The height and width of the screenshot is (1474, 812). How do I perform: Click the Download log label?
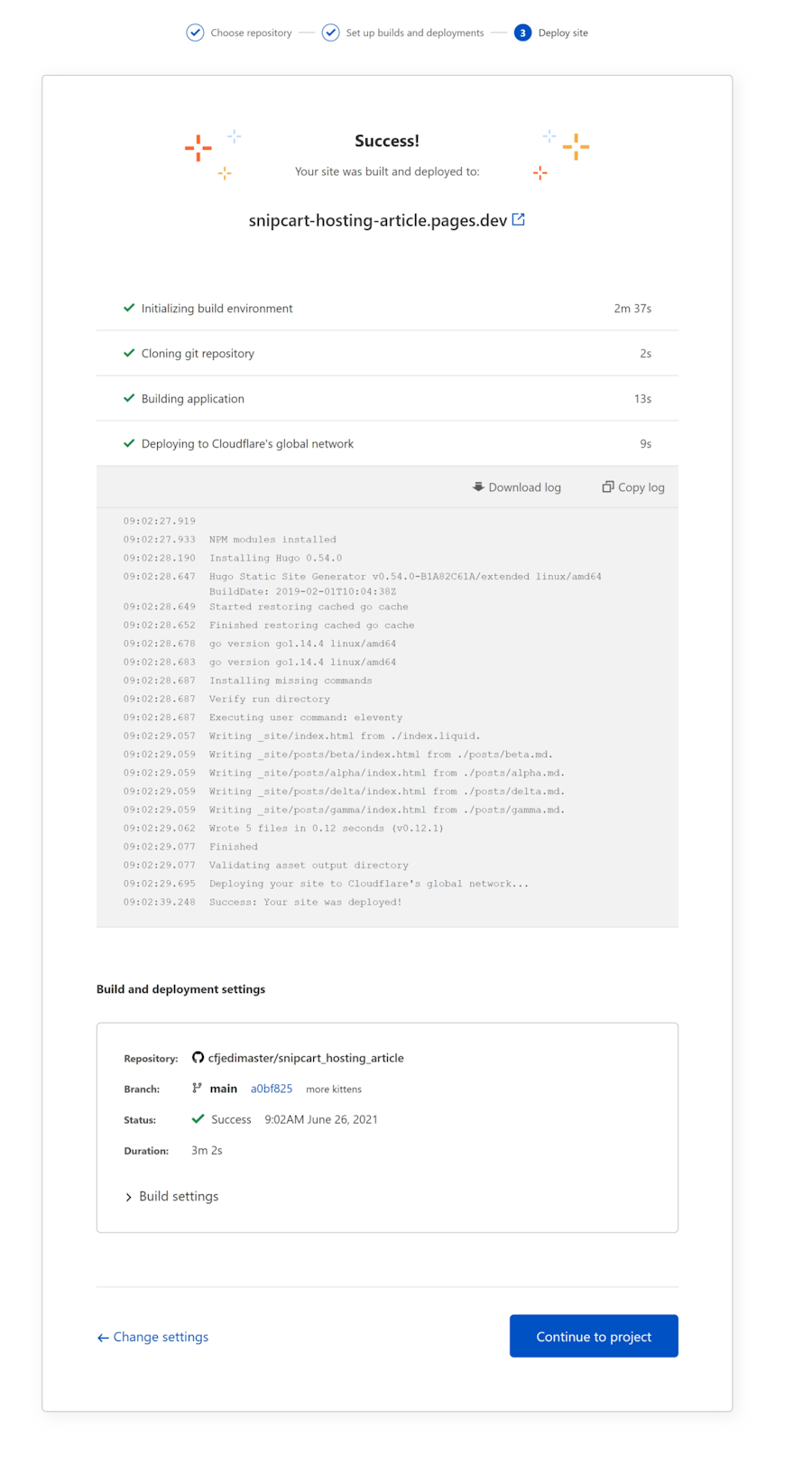524,487
